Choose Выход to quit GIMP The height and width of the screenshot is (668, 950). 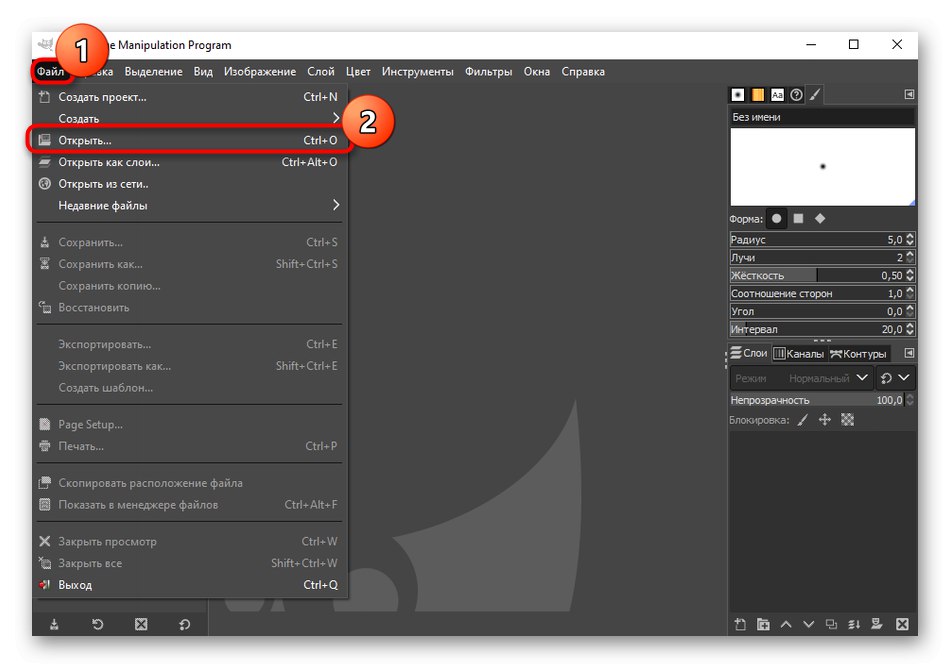pos(188,584)
